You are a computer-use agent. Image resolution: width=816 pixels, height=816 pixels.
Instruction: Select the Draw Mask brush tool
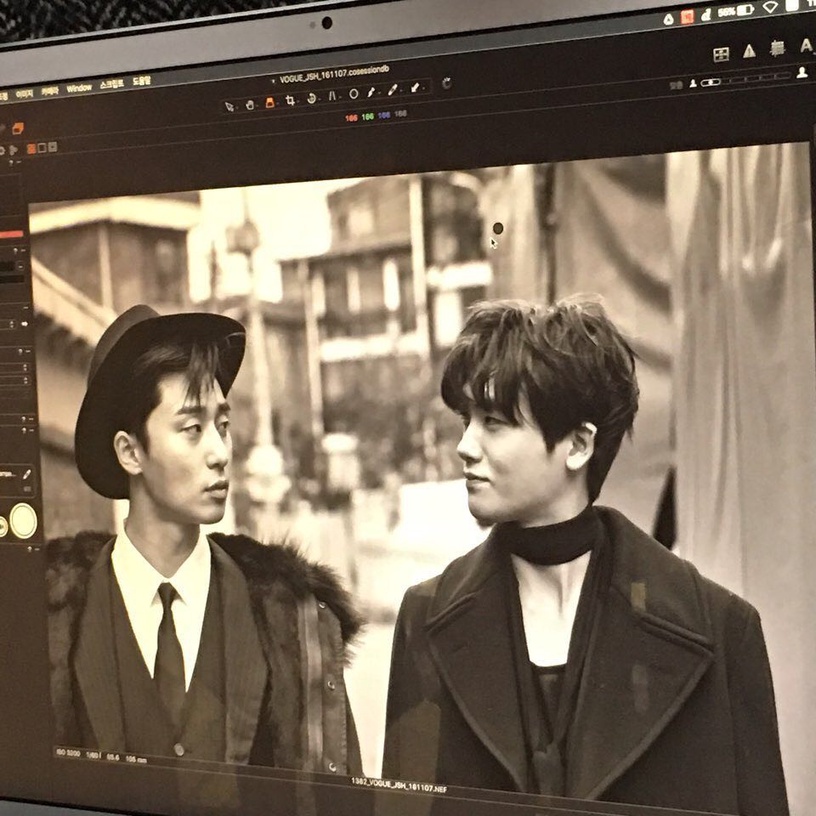click(x=393, y=90)
